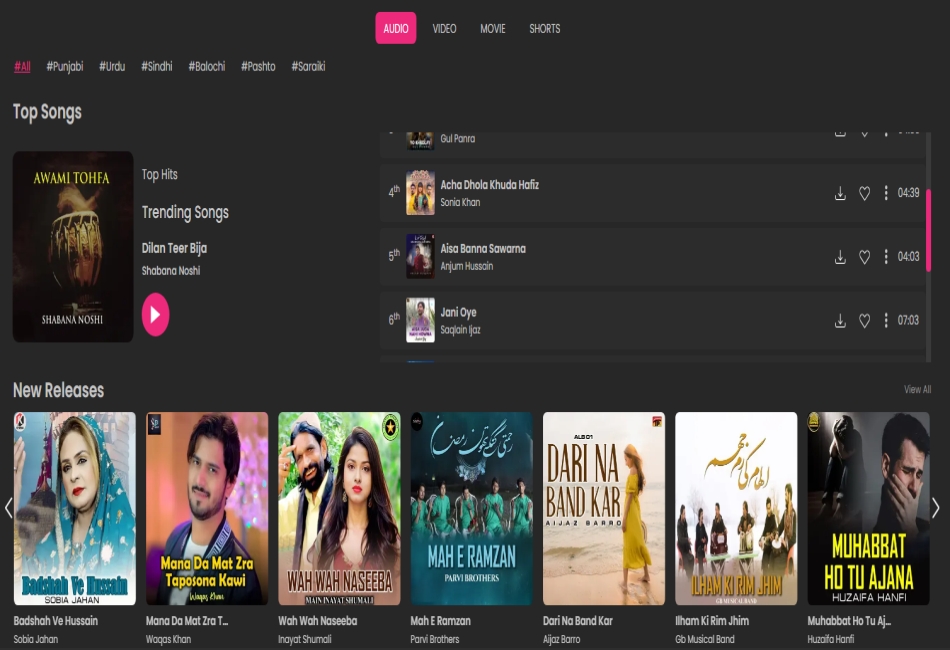Download the song Aisa Banna Sawarna
950x650 pixels.
[x=840, y=256]
